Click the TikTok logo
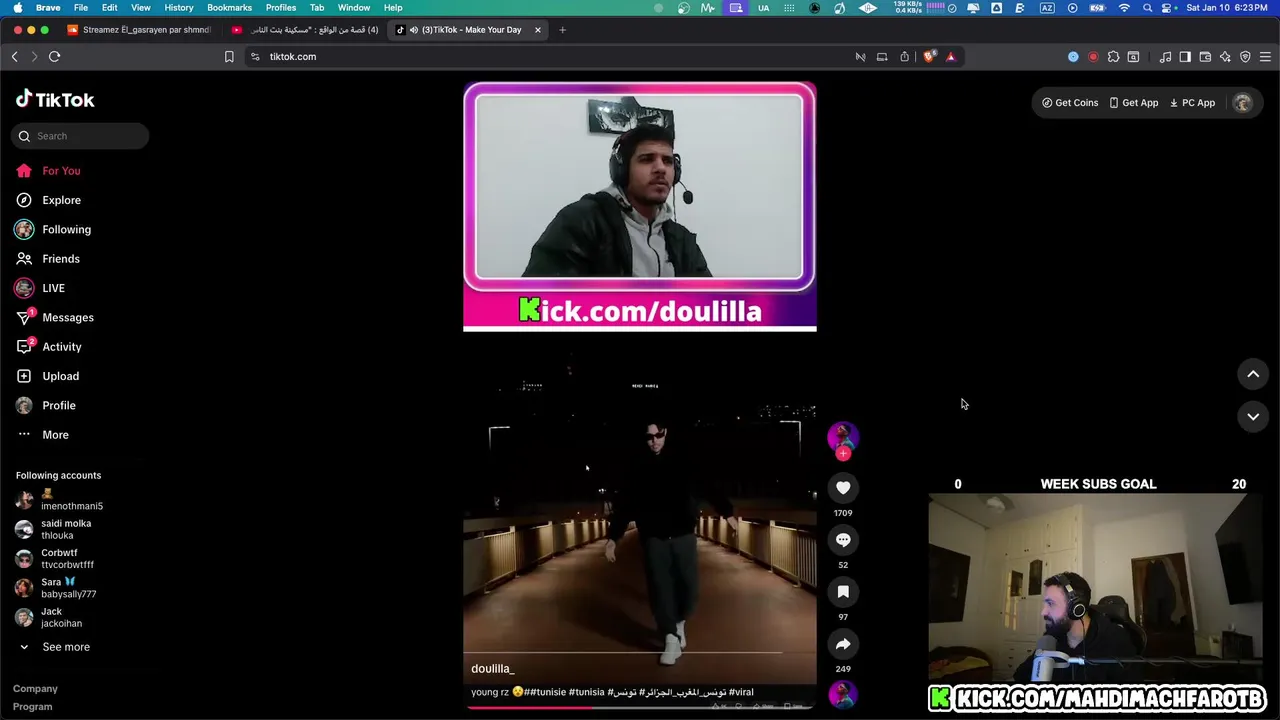This screenshot has width=1280, height=720. [55, 99]
